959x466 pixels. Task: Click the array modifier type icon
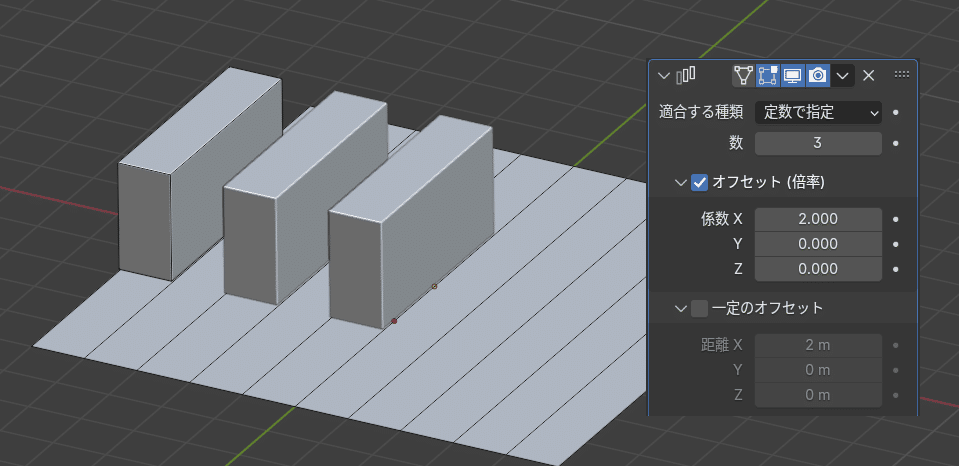(x=686, y=75)
